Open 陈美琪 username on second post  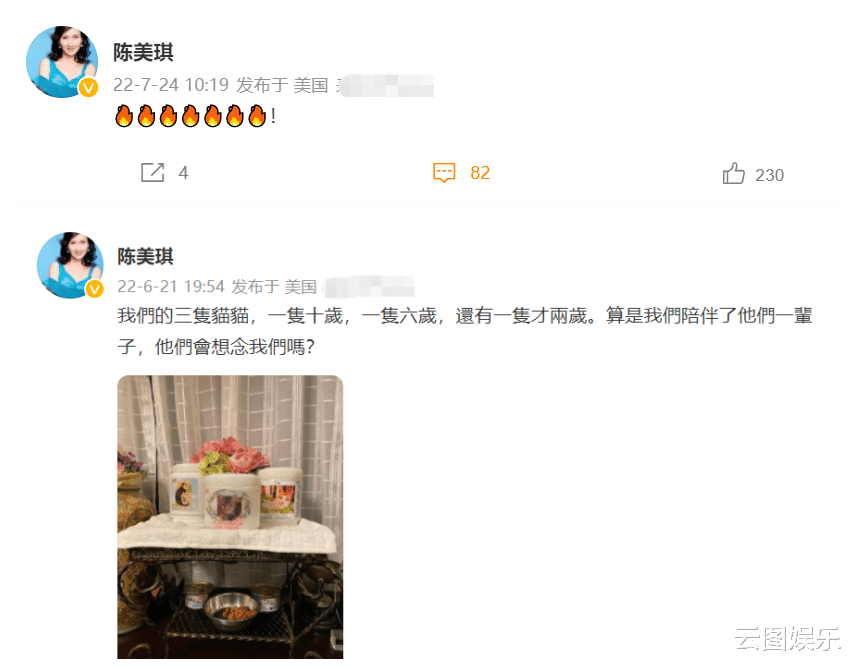(146, 256)
